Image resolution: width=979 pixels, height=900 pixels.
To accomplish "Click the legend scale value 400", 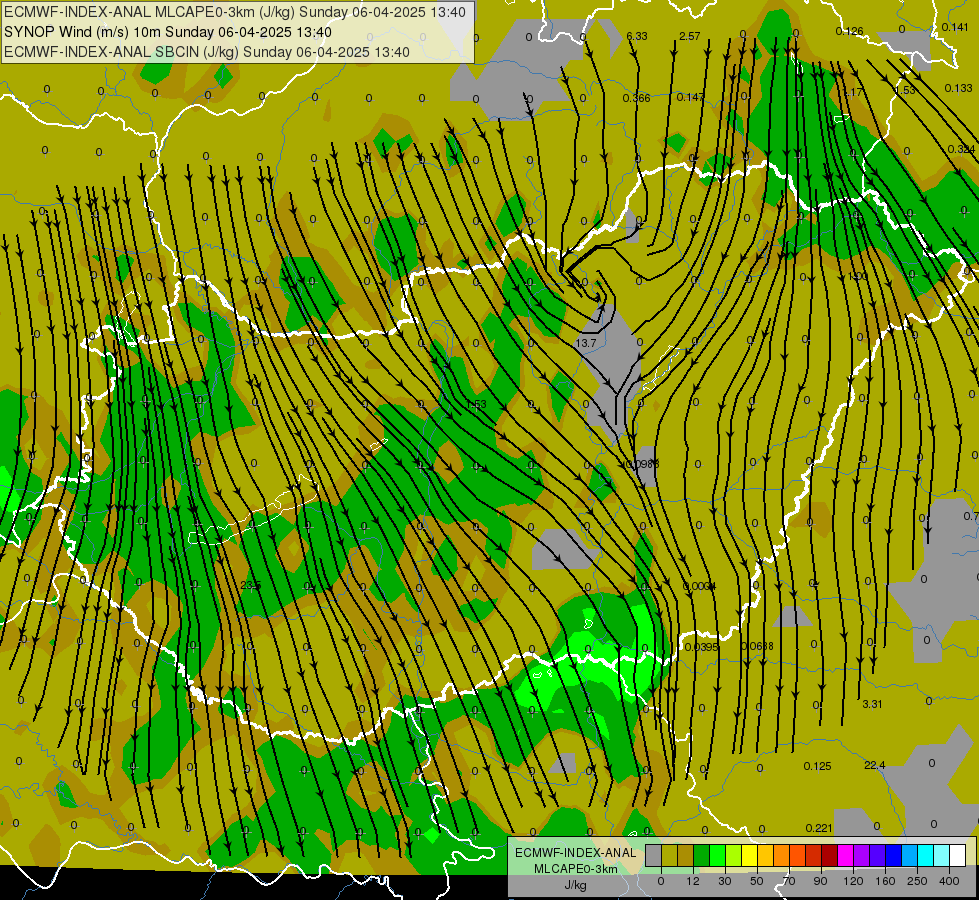I will pyautogui.click(x=949, y=881).
